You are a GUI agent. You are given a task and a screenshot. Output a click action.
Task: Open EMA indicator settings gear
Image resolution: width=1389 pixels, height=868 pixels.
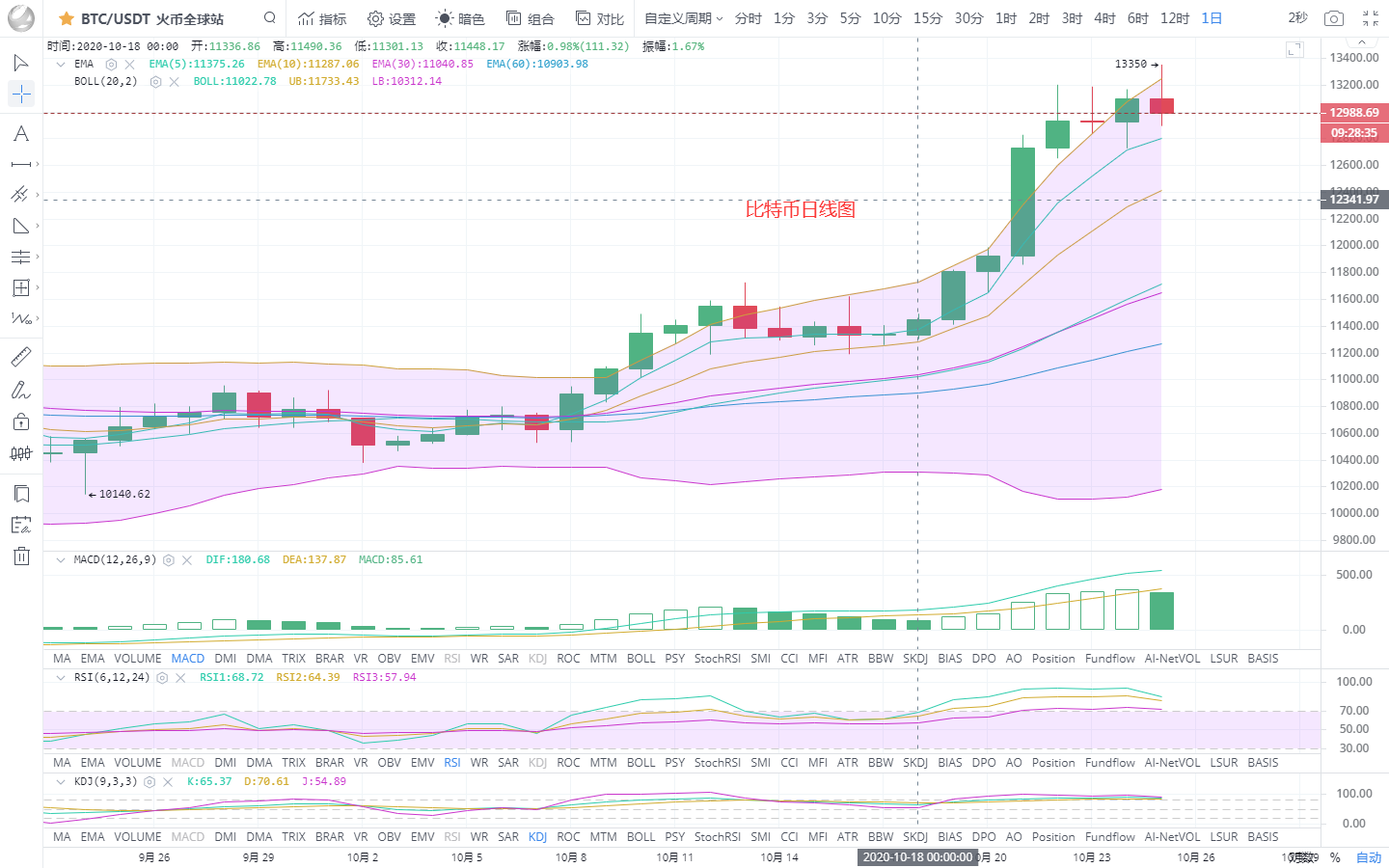[x=111, y=65]
